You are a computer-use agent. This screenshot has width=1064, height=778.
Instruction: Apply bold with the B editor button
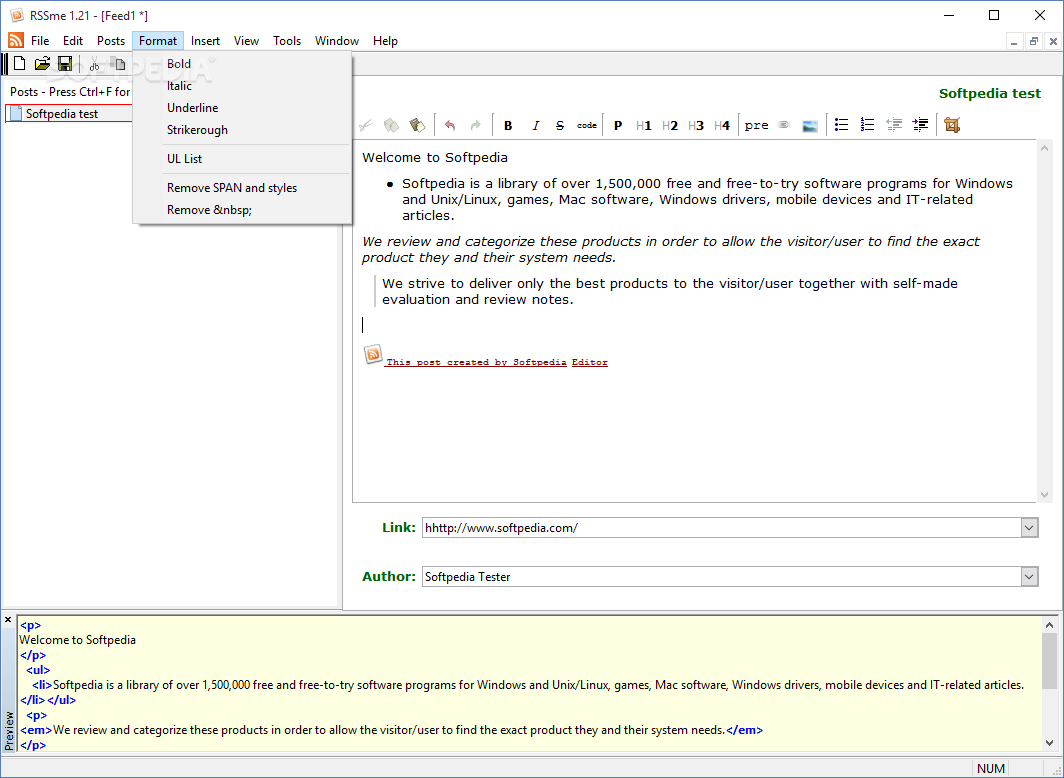click(x=508, y=125)
